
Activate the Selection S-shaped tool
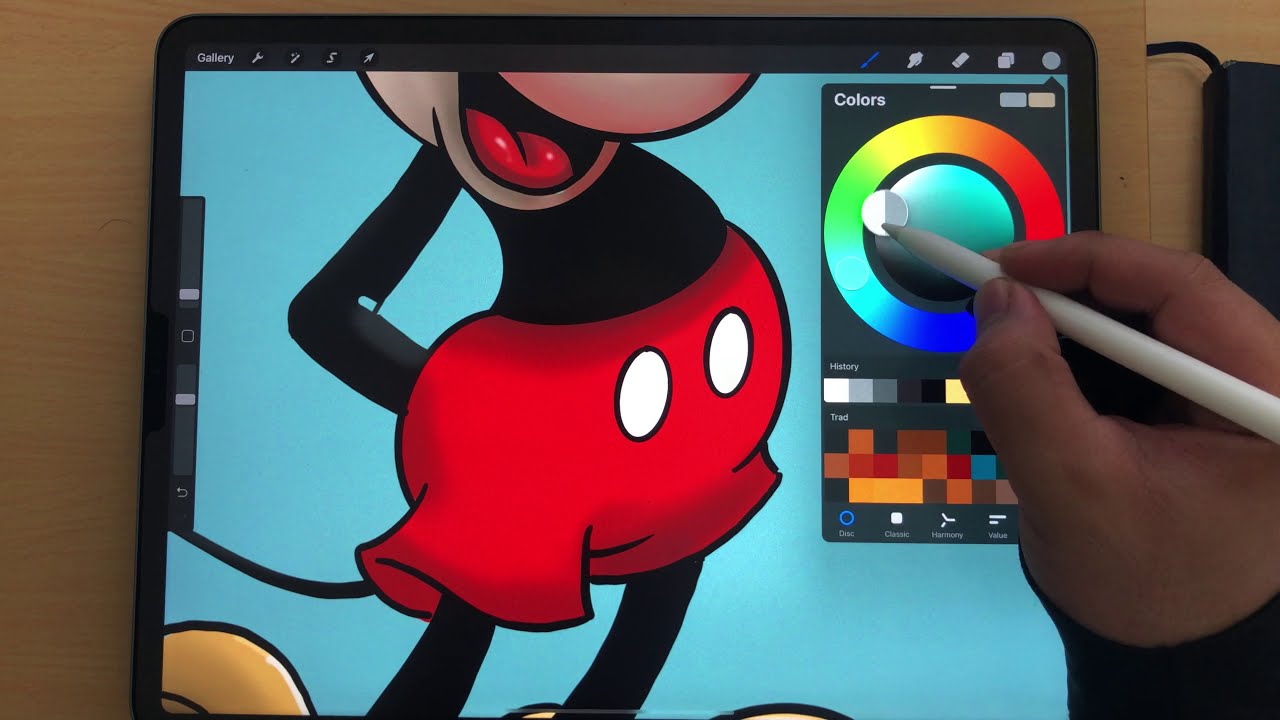[x=331, y=58]
